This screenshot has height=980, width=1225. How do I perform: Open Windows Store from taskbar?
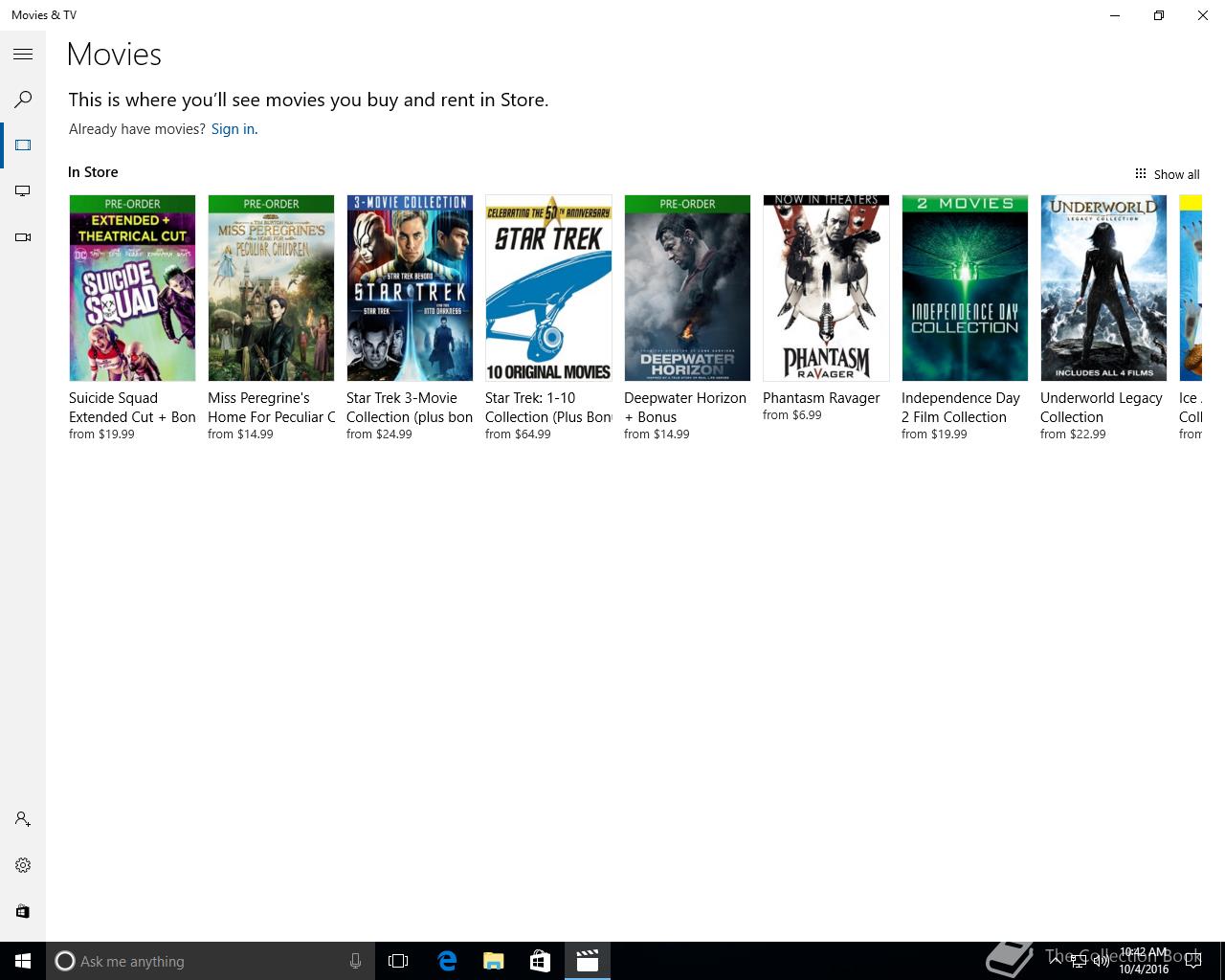click(541, 961)
